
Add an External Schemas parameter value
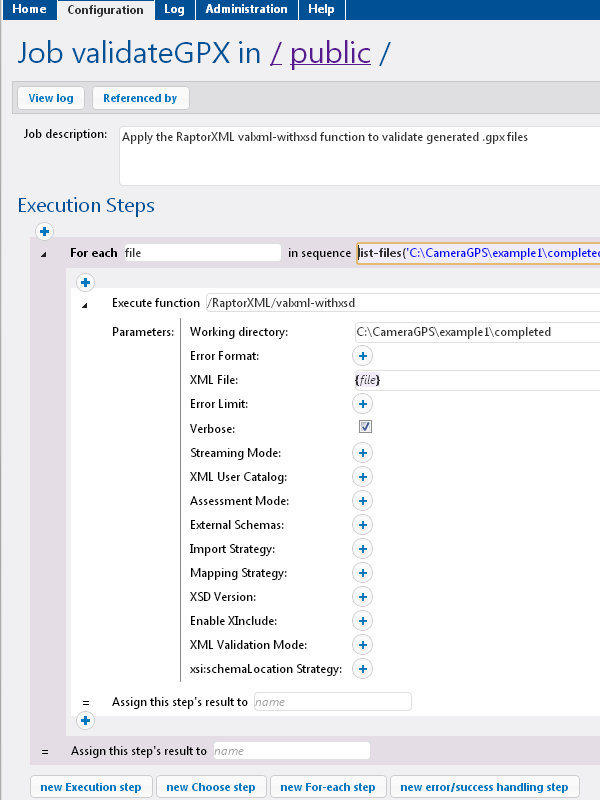coord(363,525)
